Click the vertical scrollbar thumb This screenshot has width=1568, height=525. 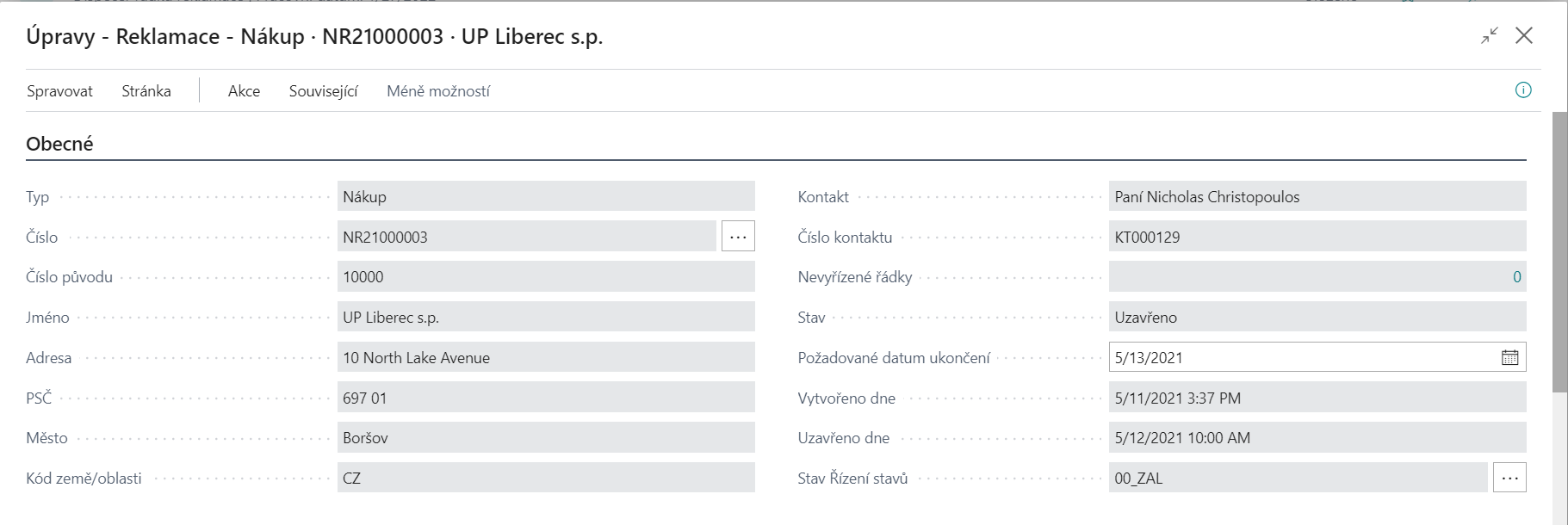coord(1559,250)
